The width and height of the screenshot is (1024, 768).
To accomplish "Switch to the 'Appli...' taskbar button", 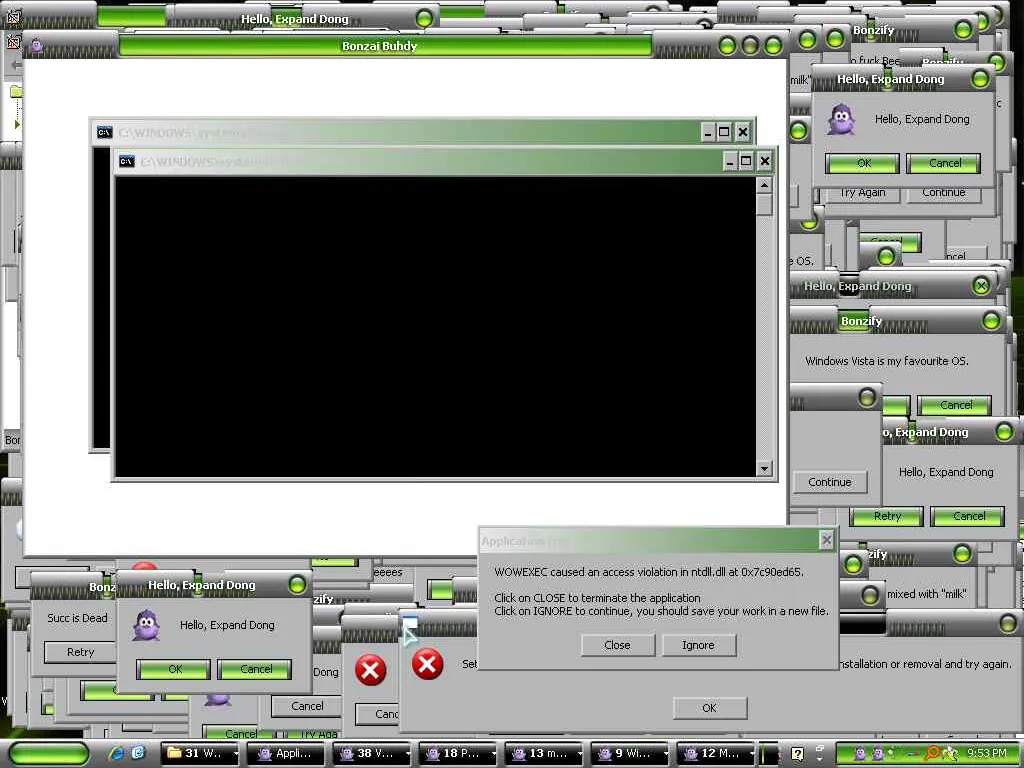I will pyautogui.click(x=285, y=754).
